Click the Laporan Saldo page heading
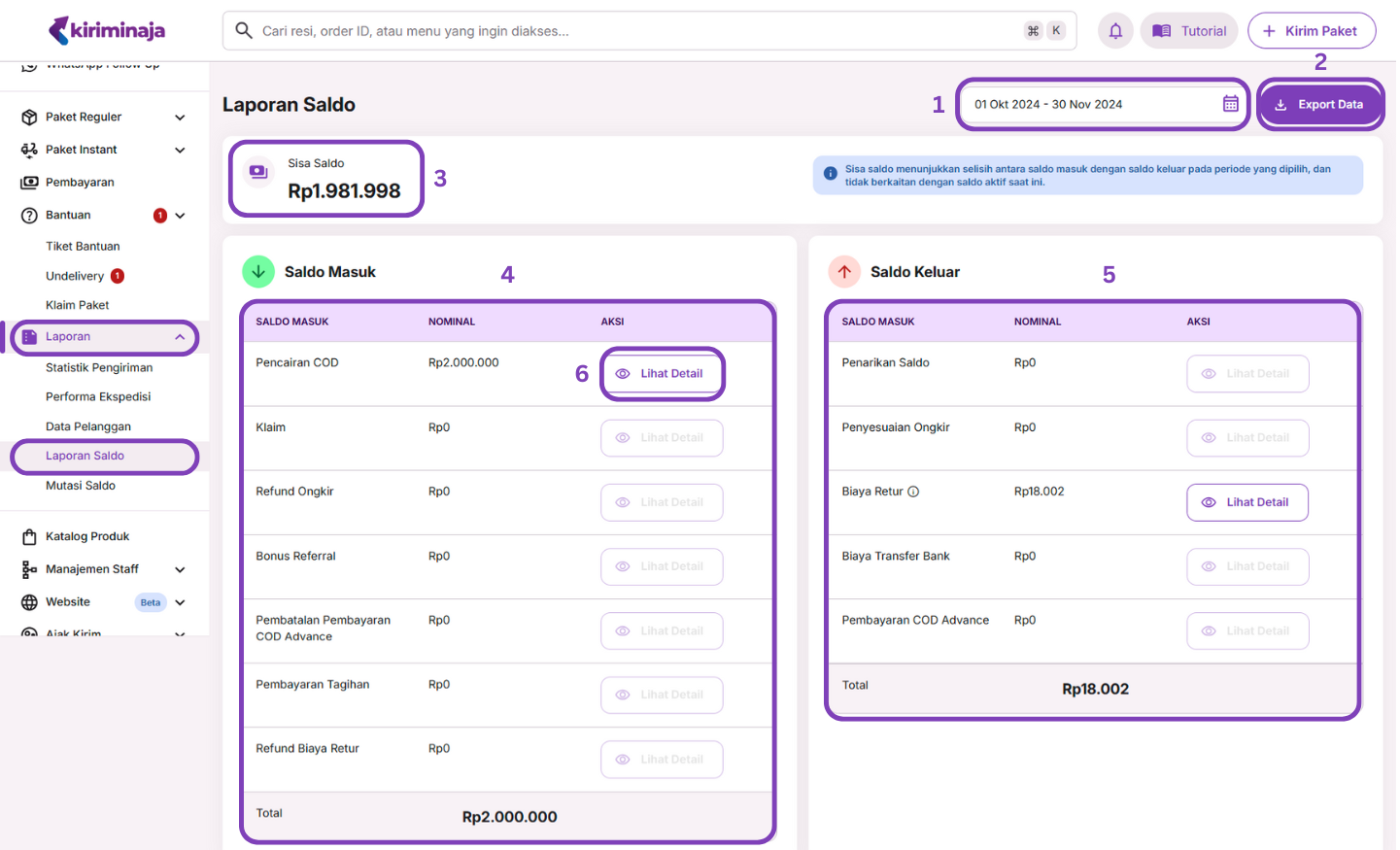This screenshot has height=850, width=1400. 289,105
